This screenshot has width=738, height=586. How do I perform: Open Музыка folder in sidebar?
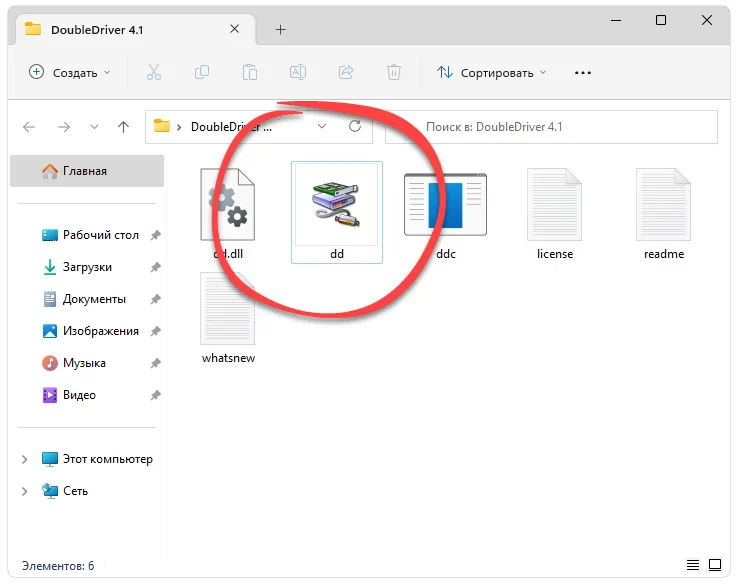(84, 363)
